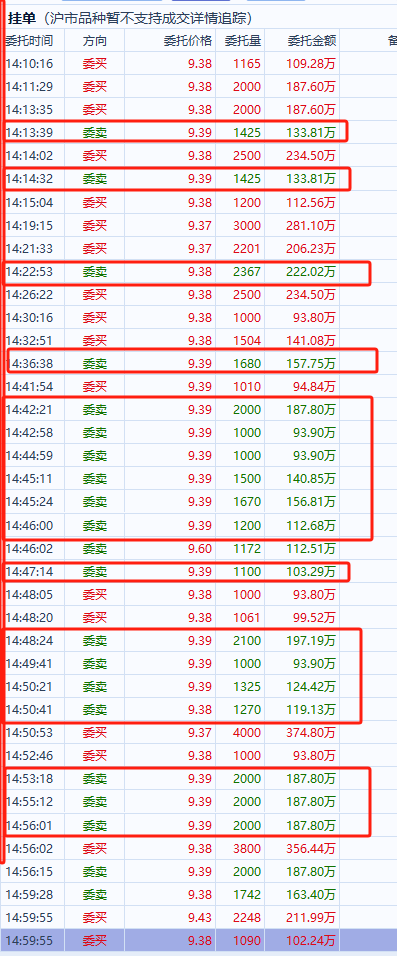
Task: Click the amount 99.52万
Action: (314, 618)
